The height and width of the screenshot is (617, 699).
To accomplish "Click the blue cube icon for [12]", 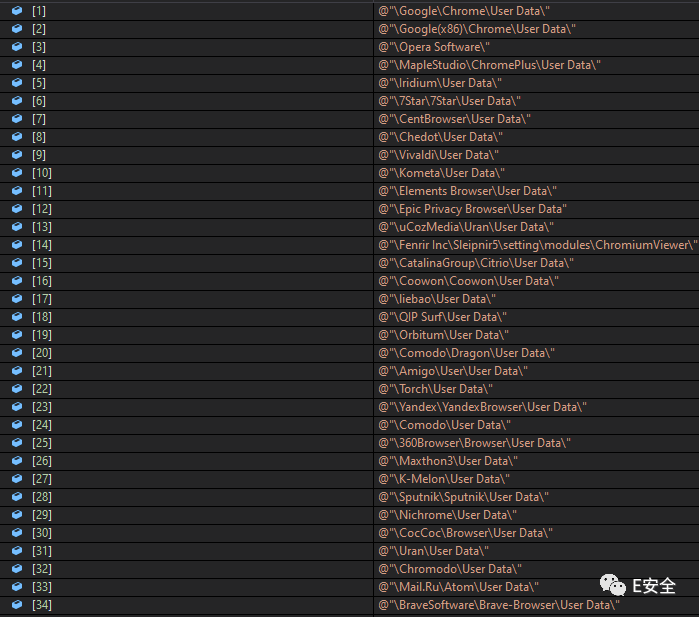I will click(17, 209).
